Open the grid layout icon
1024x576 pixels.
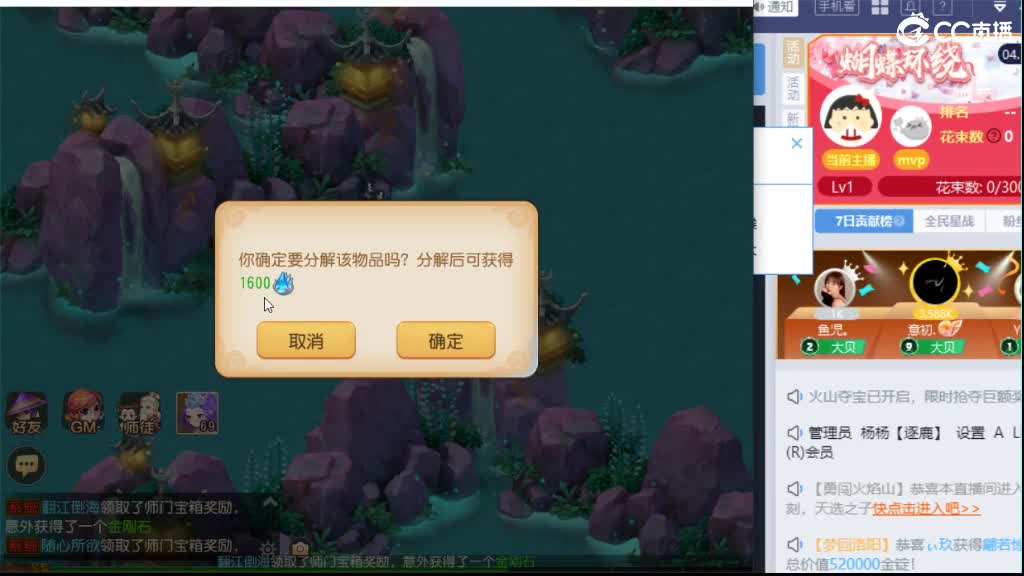tap(880, 7)
